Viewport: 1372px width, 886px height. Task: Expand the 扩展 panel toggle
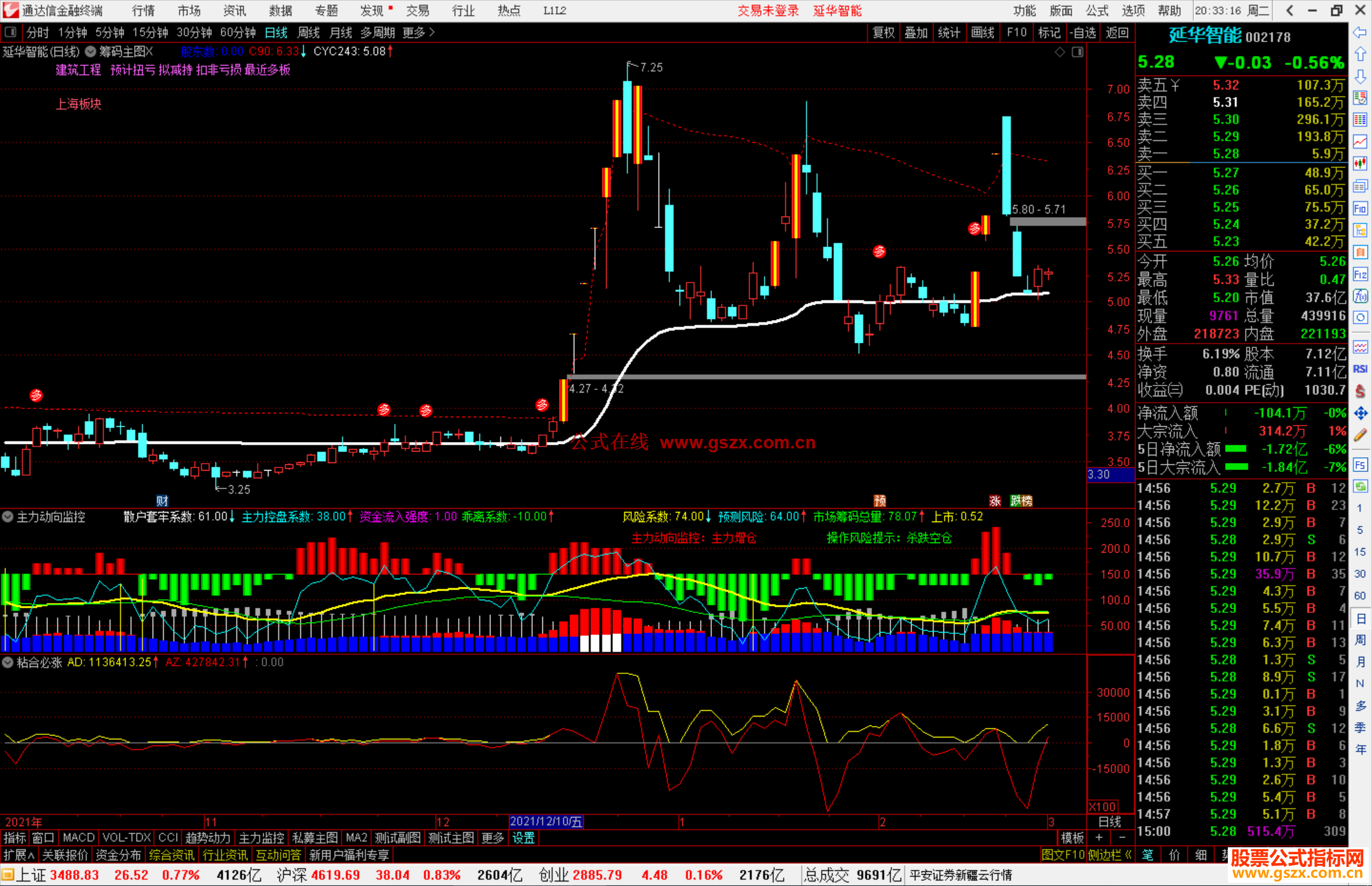(x=19, y=855)
